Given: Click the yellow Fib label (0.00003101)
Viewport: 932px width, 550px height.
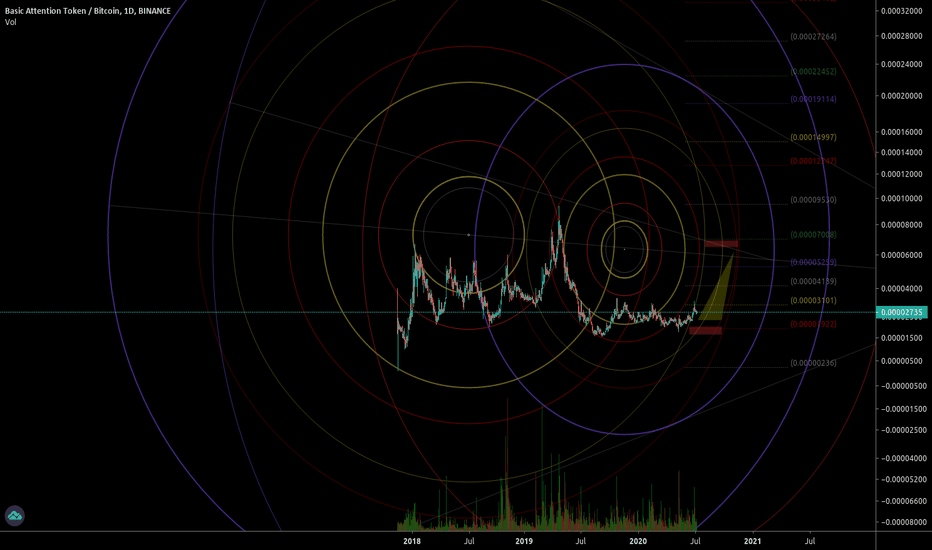Looking at the screenshot, I should click(x=813, y=301).
